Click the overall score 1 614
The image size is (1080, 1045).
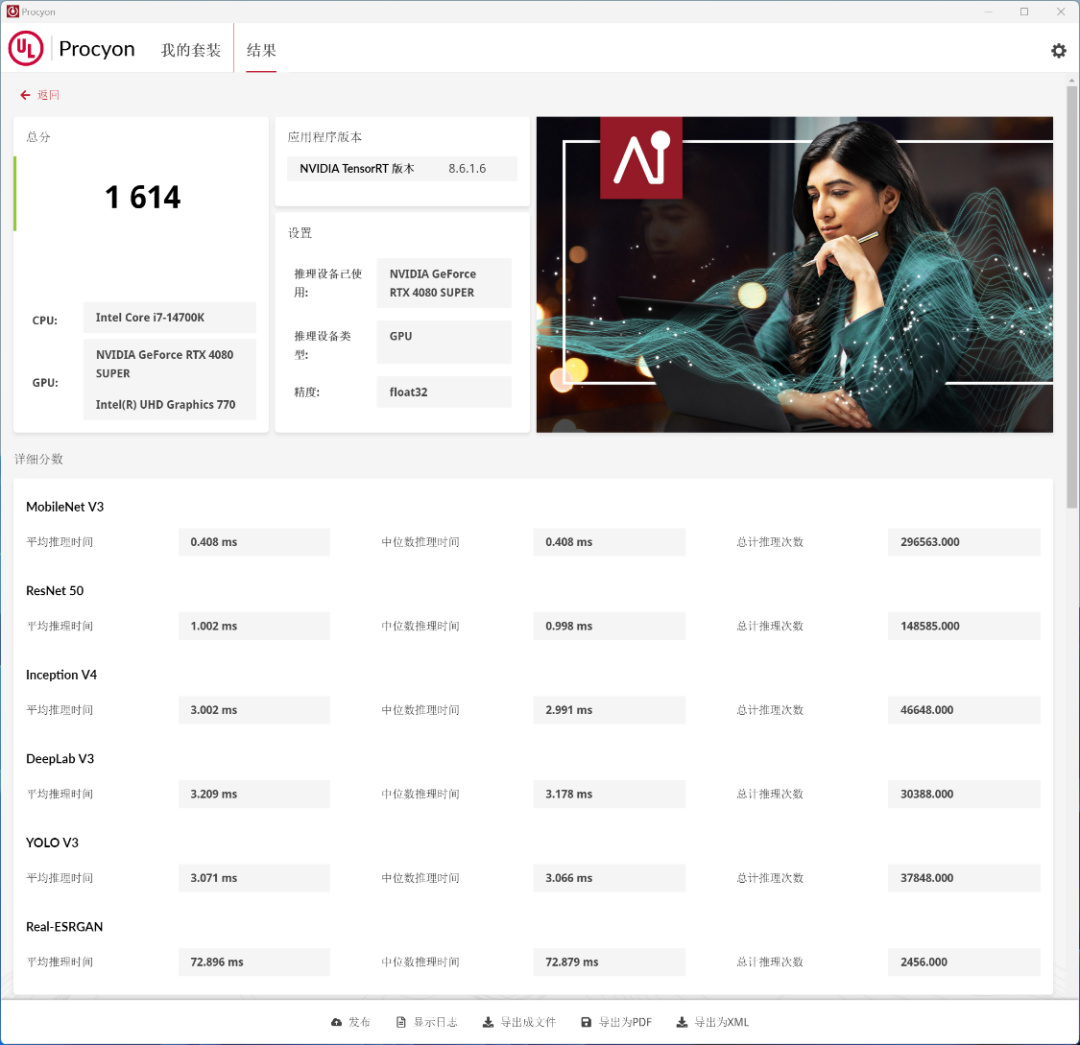point(143,198)
